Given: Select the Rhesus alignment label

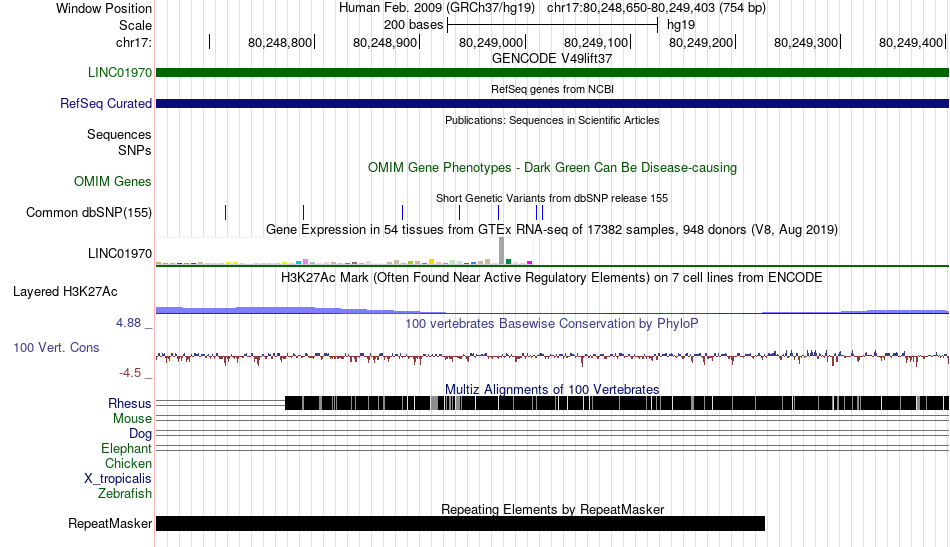Looking at the screenshot, I should click(129, 403).
